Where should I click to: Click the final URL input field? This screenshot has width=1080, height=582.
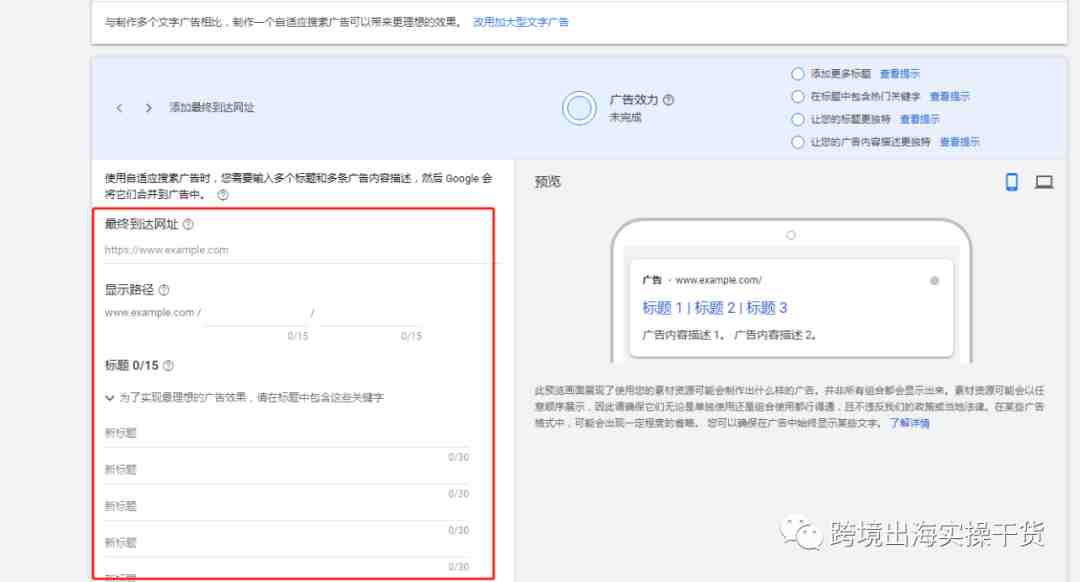click(302, 250)
